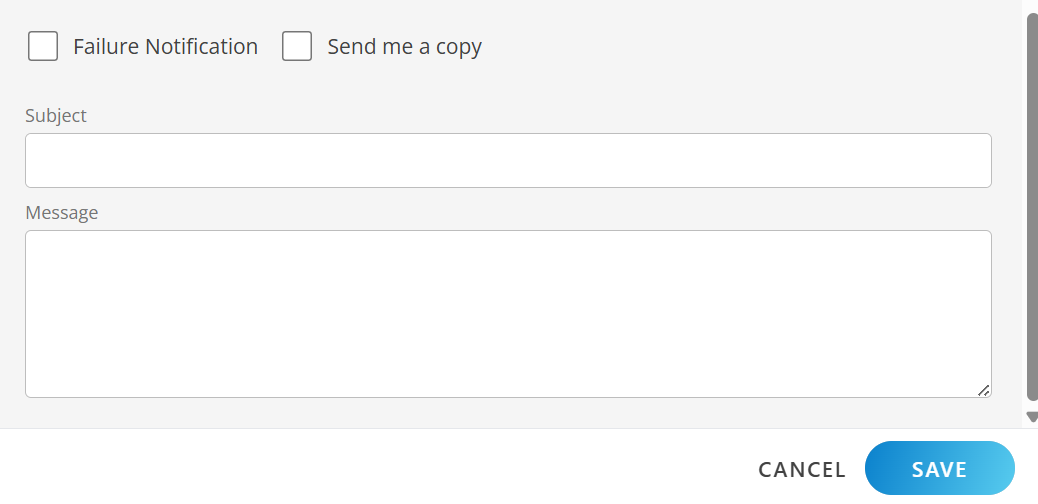Enable the Failure Notification checkbox
This screenshot has width=1038, height=504.
[43, 46]
